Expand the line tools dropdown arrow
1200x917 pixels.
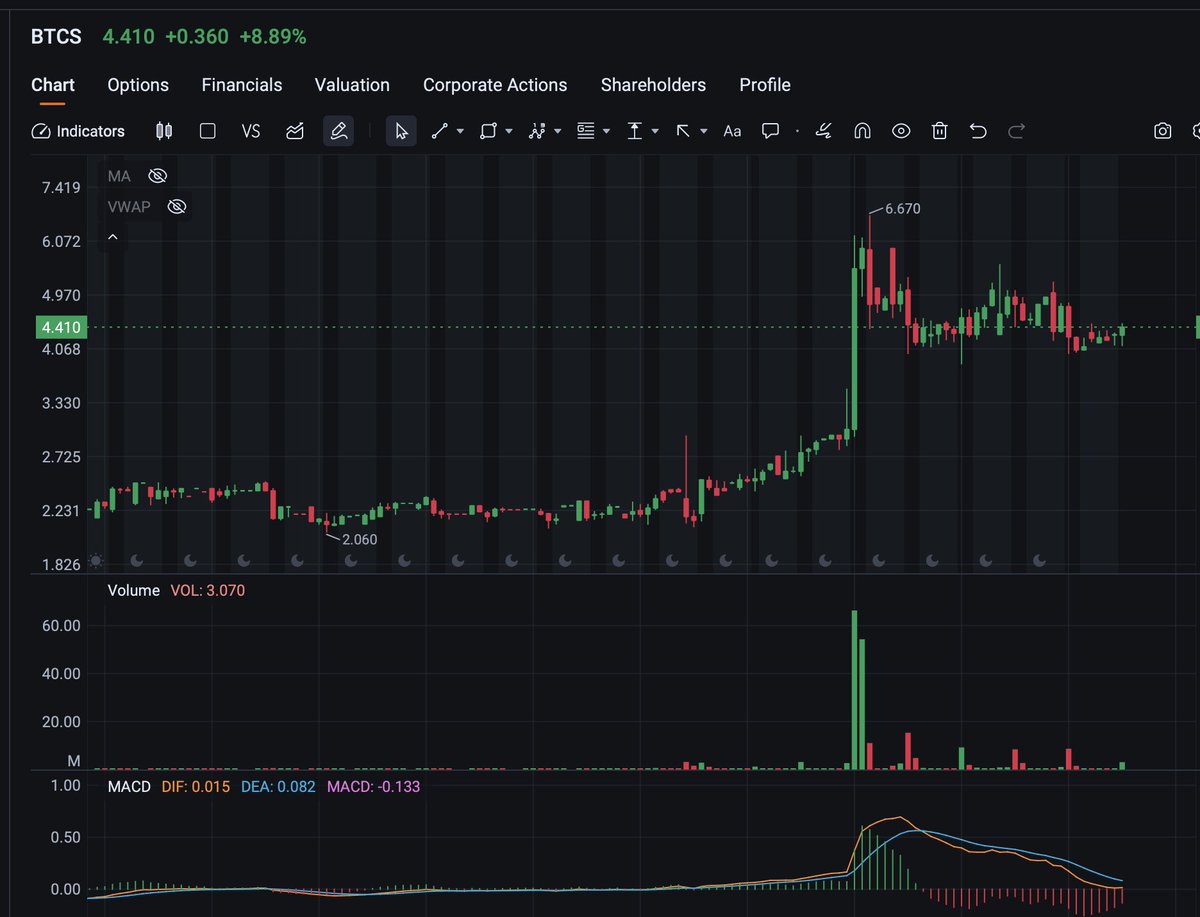[461, 131]
